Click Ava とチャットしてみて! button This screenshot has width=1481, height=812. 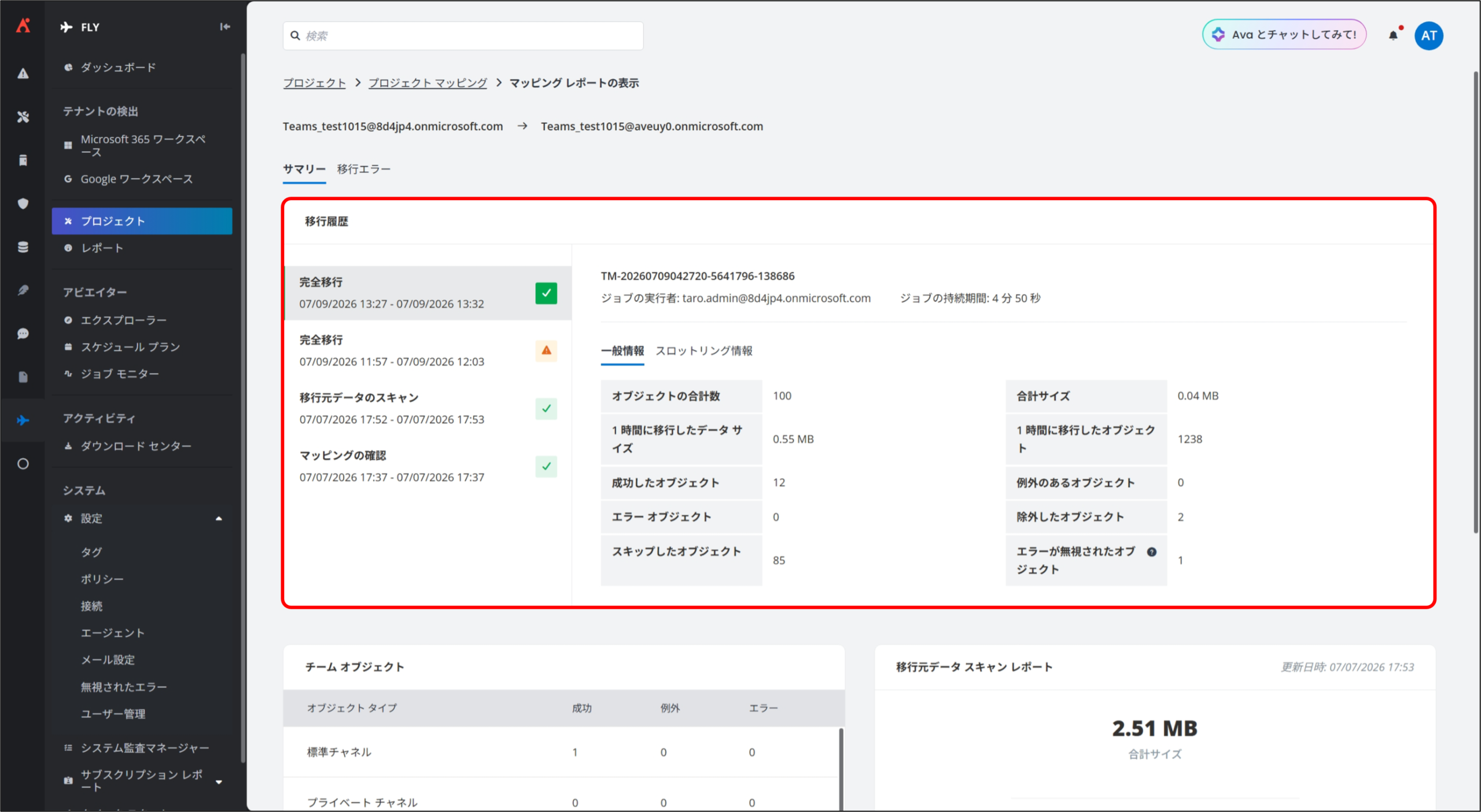1284,35
